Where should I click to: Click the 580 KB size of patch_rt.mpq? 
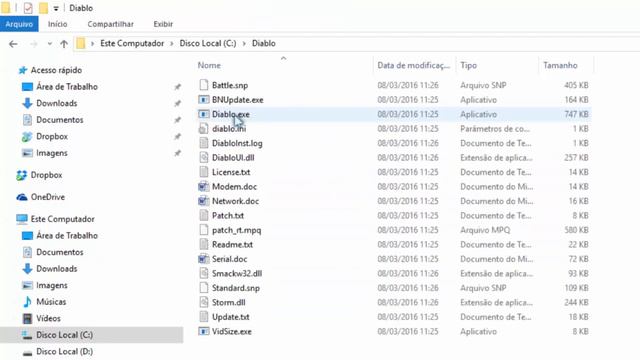pos(576,230)
